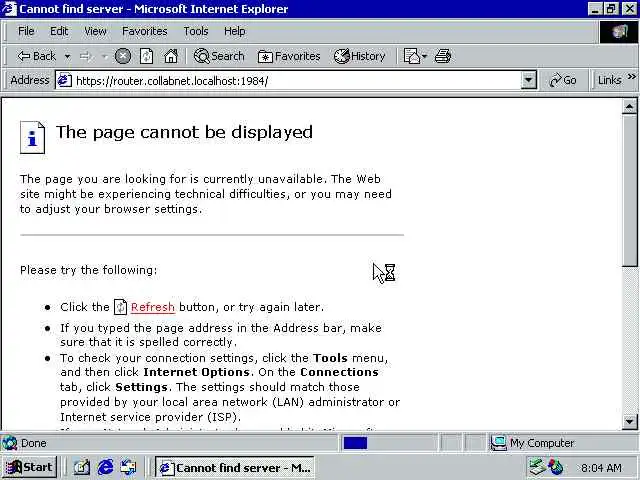This screenshot has height=480, width=640.
Task: Go to the Home page icon
Action: [171, 56]
